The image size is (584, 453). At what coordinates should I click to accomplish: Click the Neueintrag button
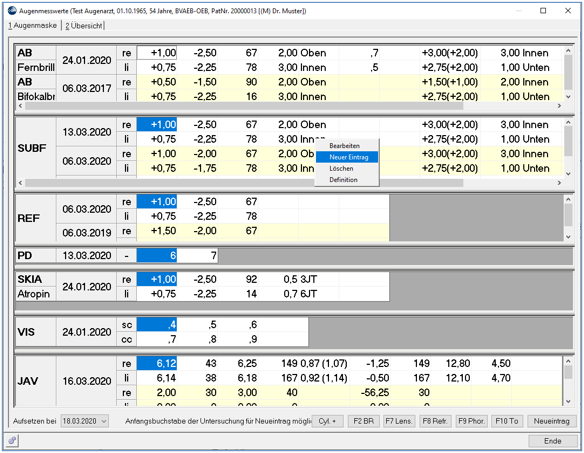tap(552, 421)
